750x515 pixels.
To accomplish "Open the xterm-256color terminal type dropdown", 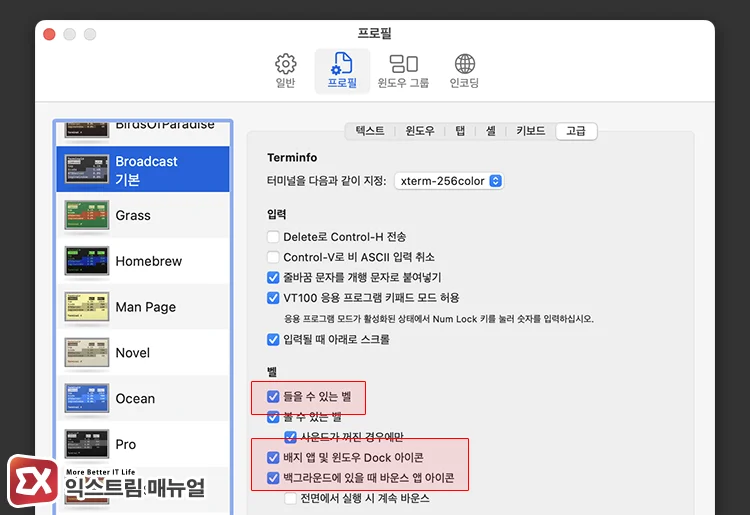I will click(x=449, y=181).
